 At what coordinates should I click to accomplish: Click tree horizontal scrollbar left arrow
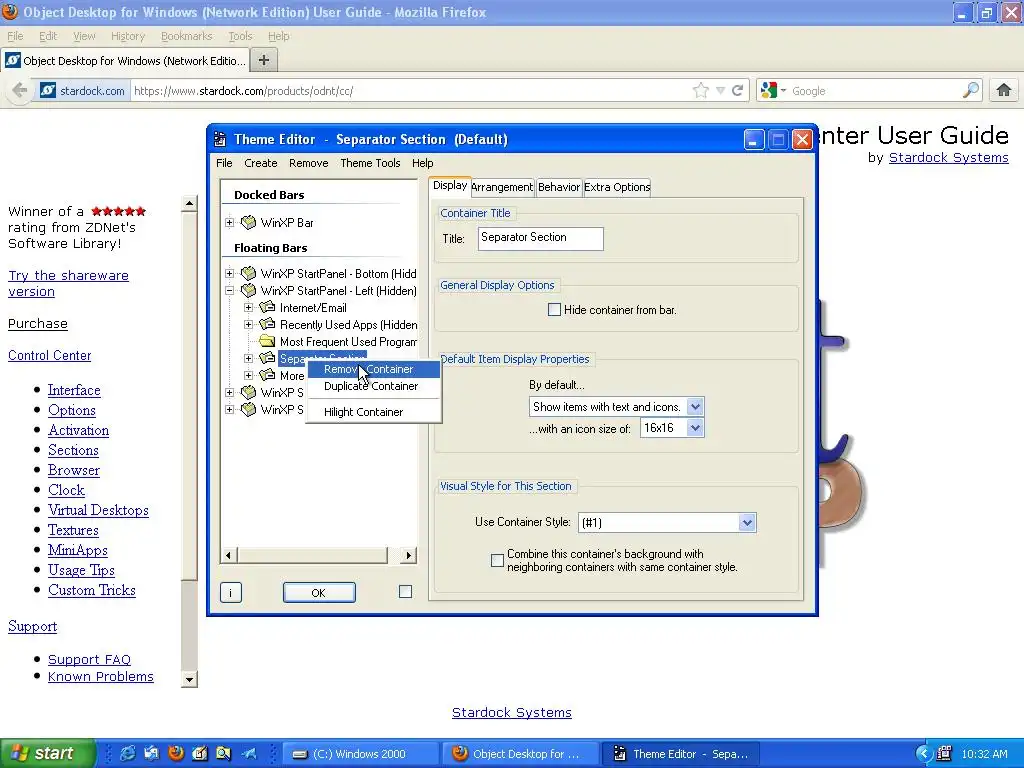click(228, 555)
